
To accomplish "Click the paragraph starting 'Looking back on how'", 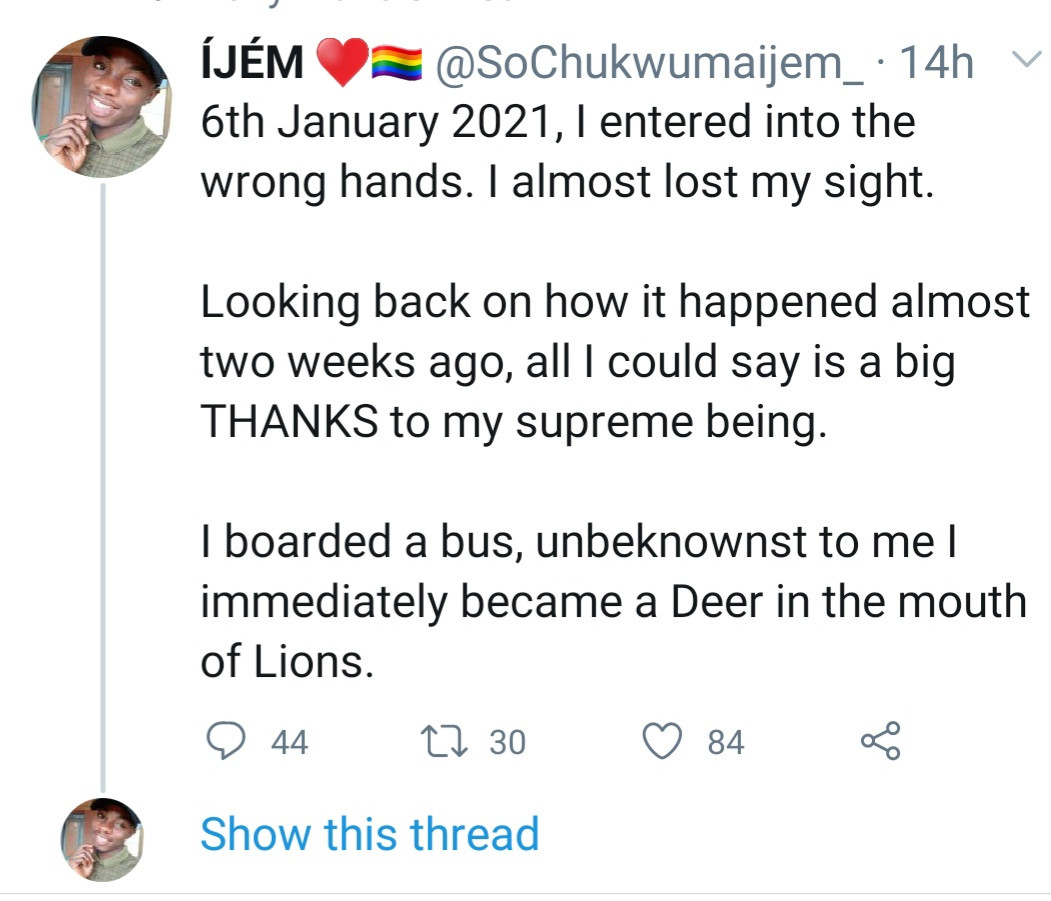I will [x=615, y=361].
